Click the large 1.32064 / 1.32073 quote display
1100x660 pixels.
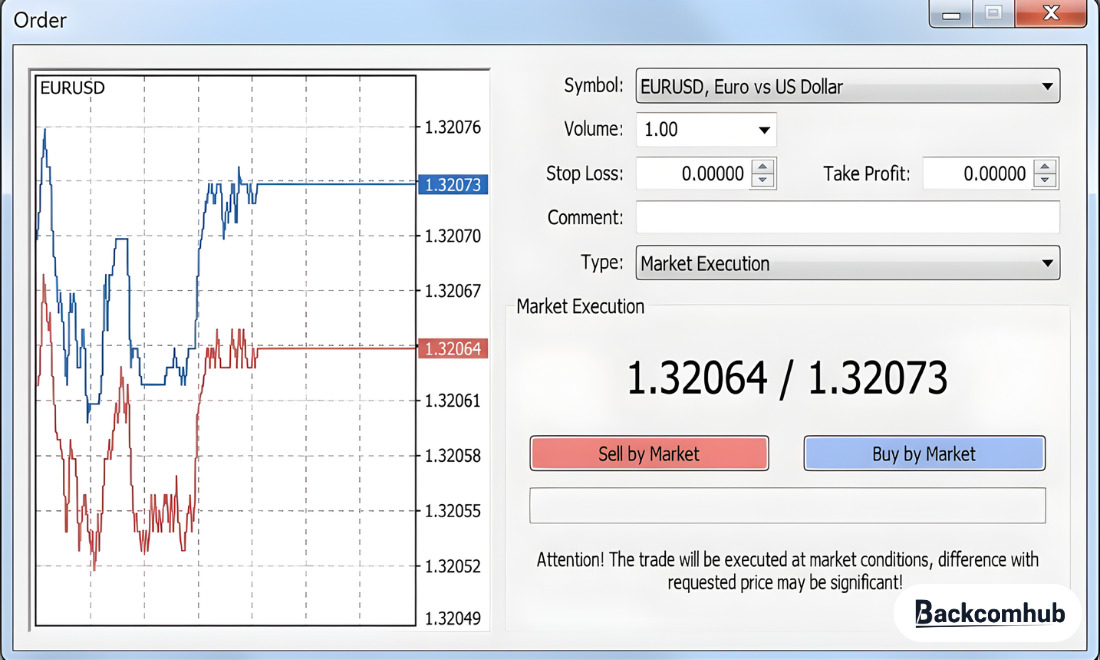787,378
